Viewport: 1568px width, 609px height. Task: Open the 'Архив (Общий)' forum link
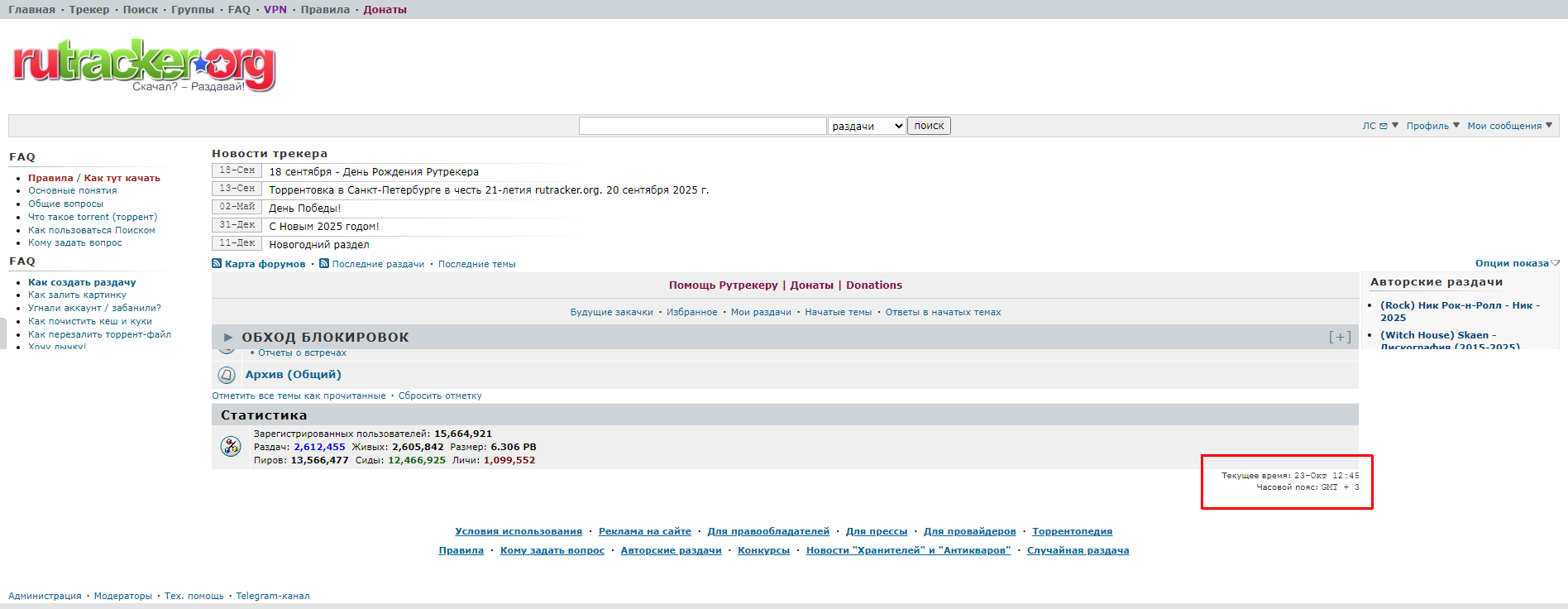coord(294,375)
